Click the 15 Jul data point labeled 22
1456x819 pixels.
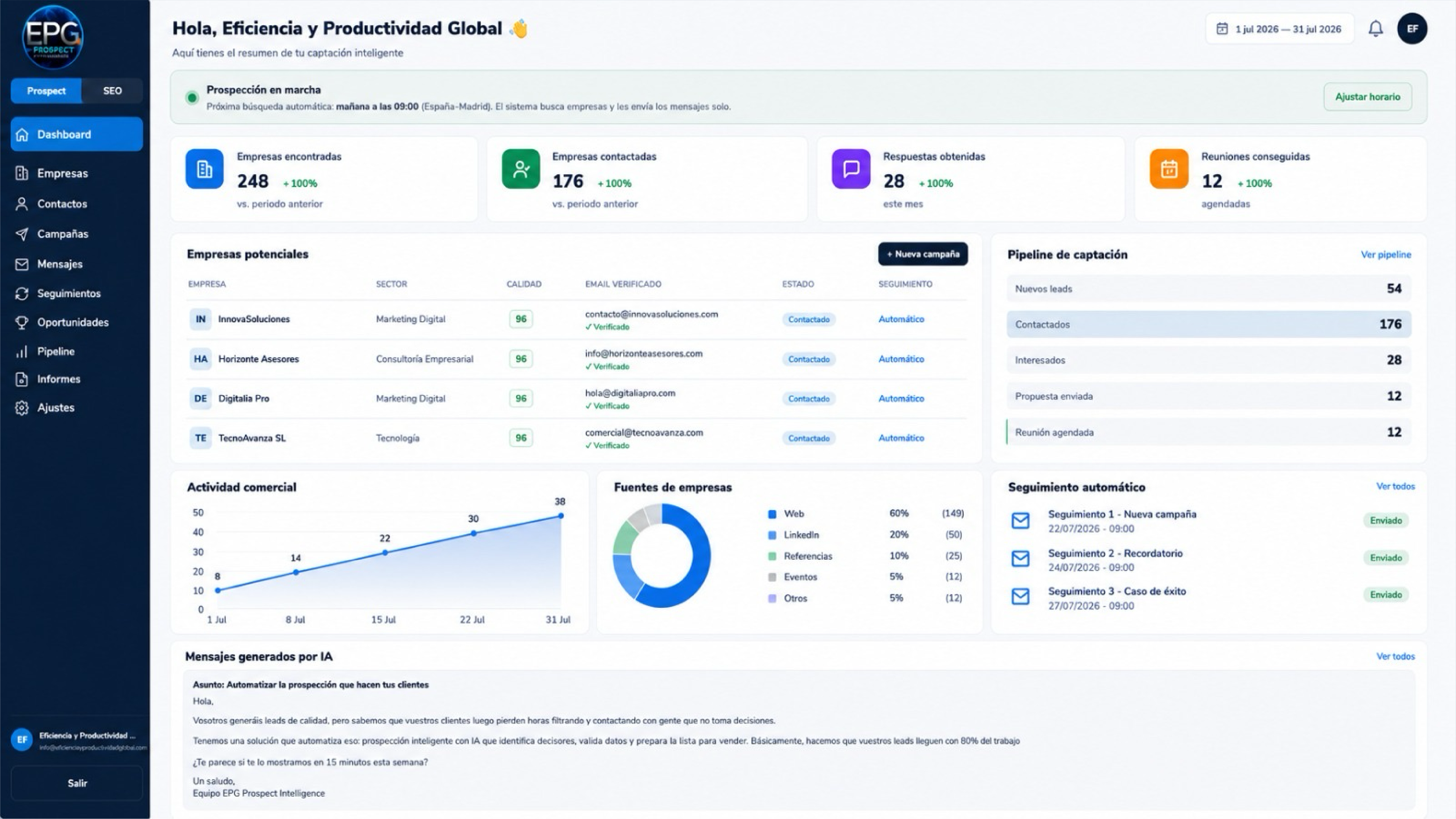(385, 553)
